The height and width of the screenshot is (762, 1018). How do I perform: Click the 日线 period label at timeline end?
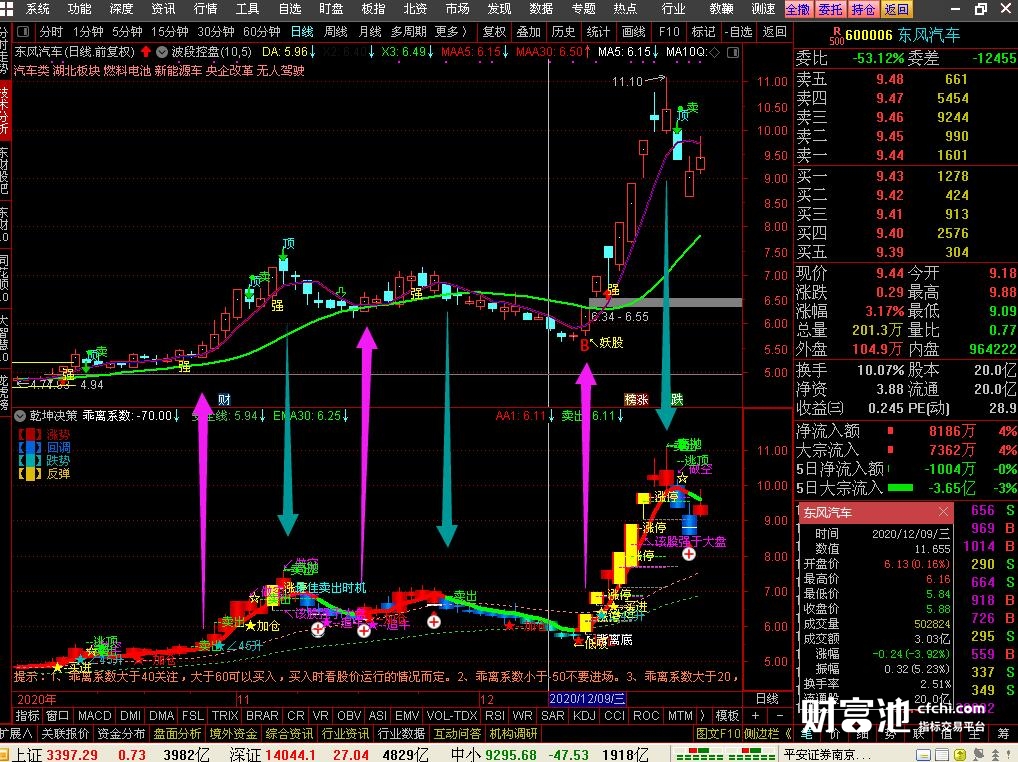pyautogui.click(x=767, y=698)
